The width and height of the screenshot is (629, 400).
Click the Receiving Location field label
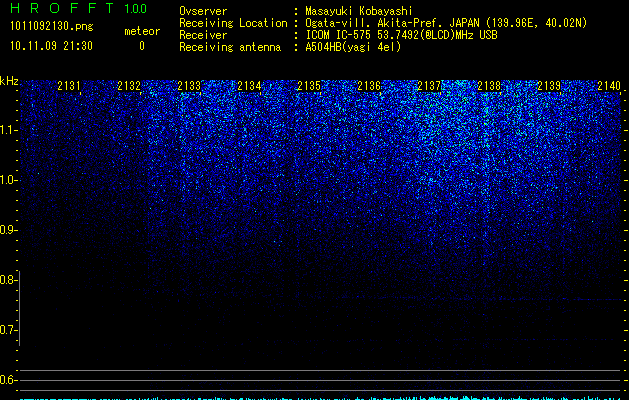coord(233,23)
